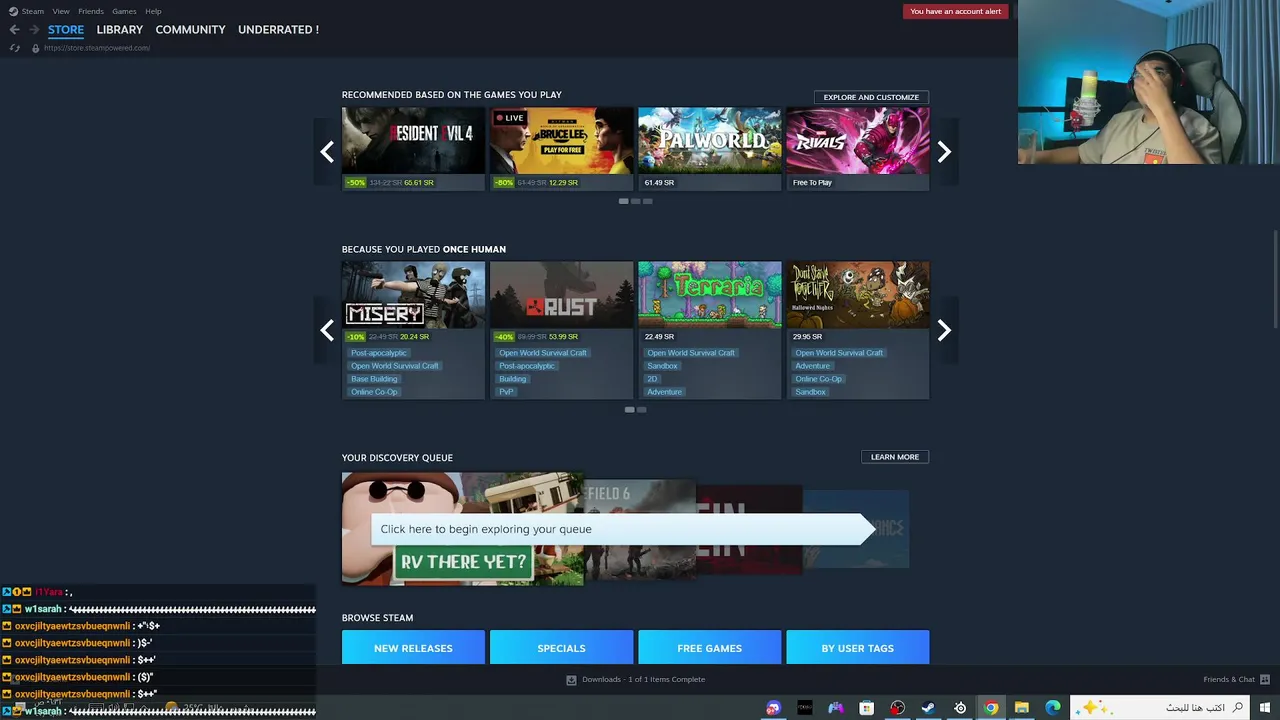
Task: Click Explore and Customize button
Action: pos(871,97)
